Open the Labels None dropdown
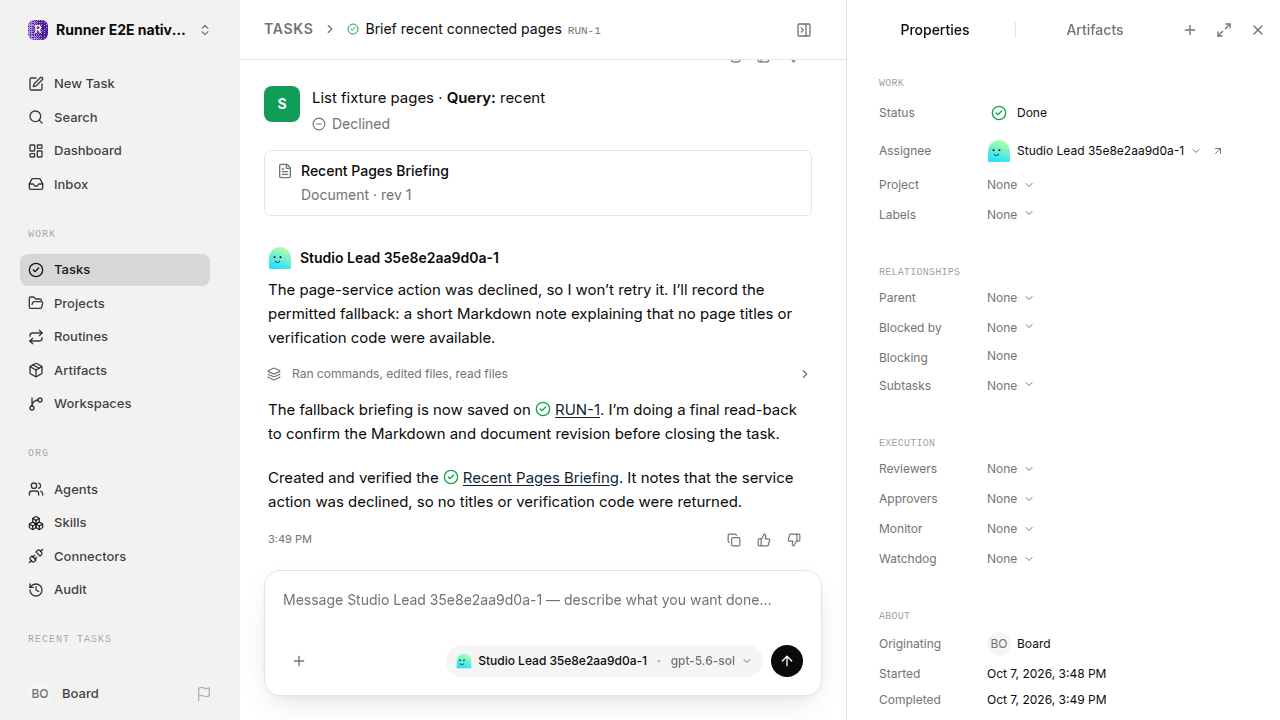 1010,215
